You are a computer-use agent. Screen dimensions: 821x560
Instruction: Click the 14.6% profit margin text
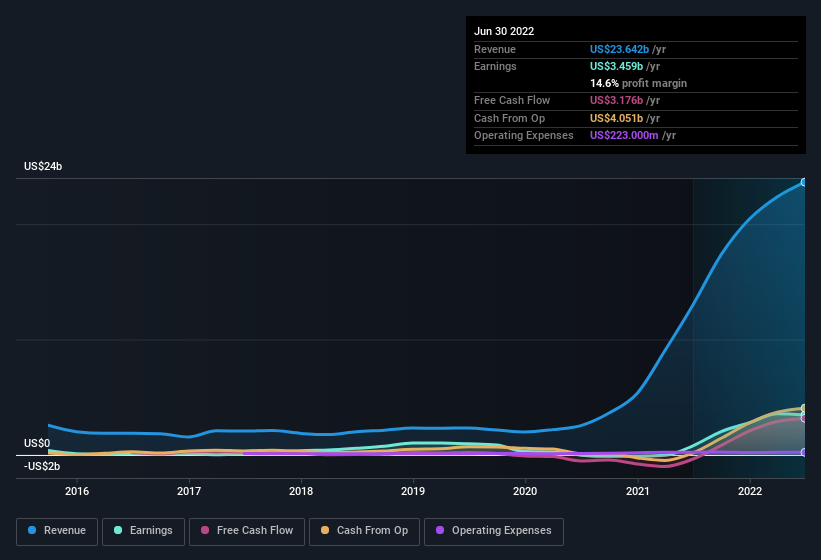638,83
